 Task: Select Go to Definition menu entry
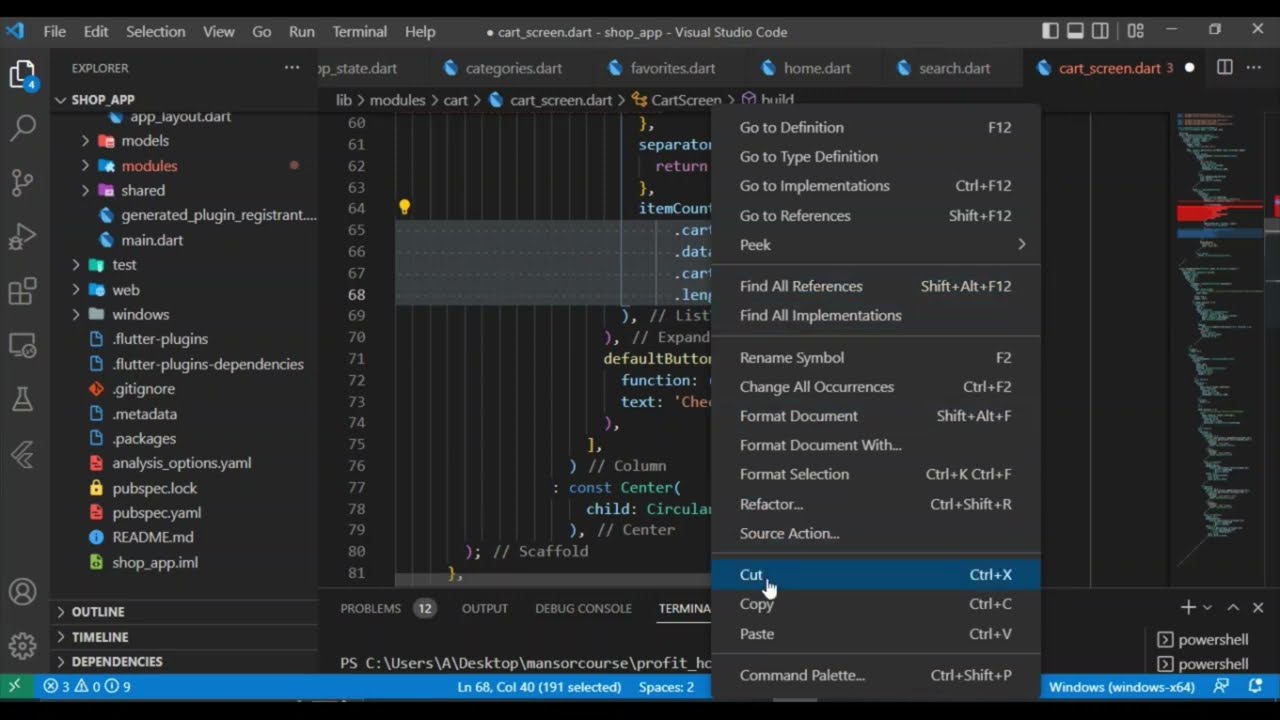click(876, 127)
